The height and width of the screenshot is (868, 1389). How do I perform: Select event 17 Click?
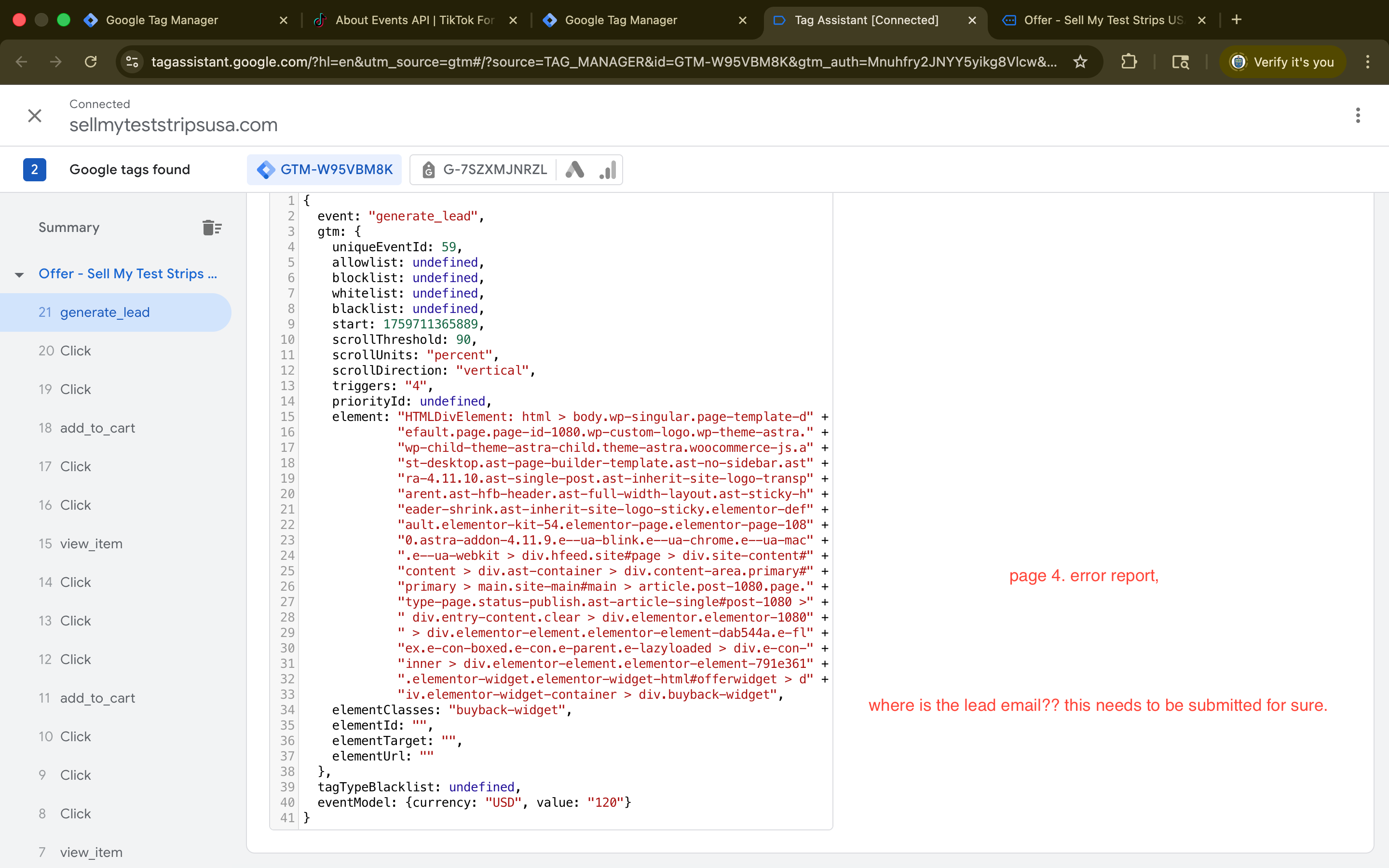115,467
